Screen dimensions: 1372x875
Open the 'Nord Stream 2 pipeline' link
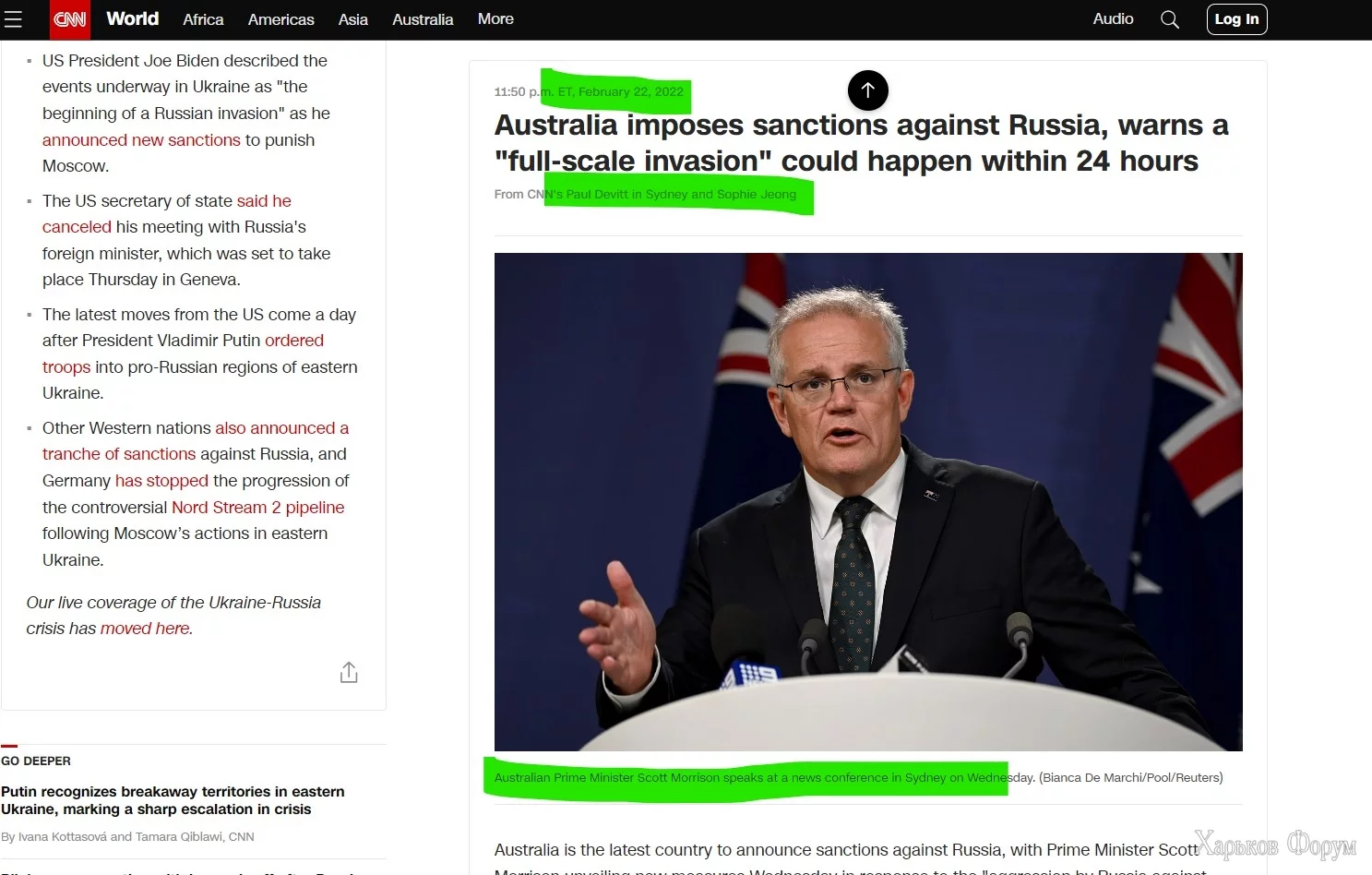(x=258, y=508)
